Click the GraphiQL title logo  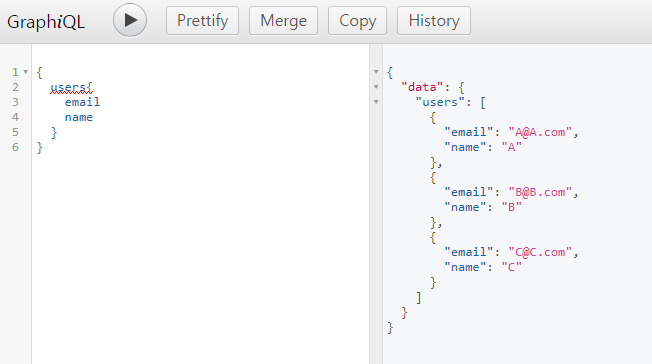click(46, 22)
